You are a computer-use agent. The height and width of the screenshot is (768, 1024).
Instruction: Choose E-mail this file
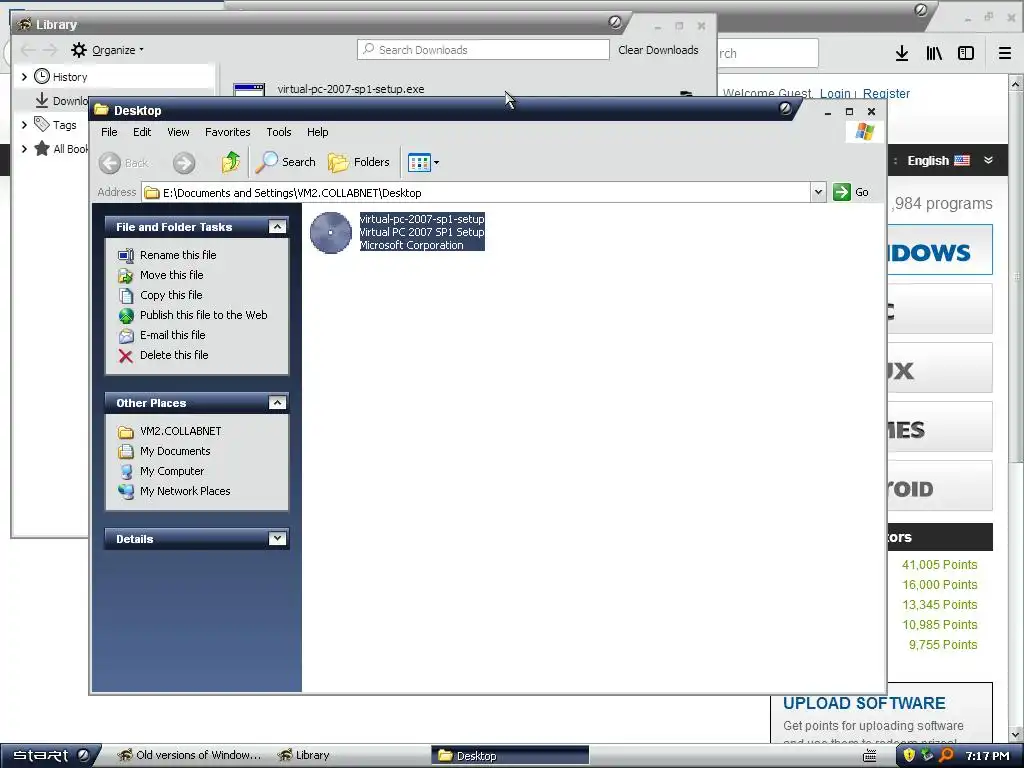pos(172,335)
